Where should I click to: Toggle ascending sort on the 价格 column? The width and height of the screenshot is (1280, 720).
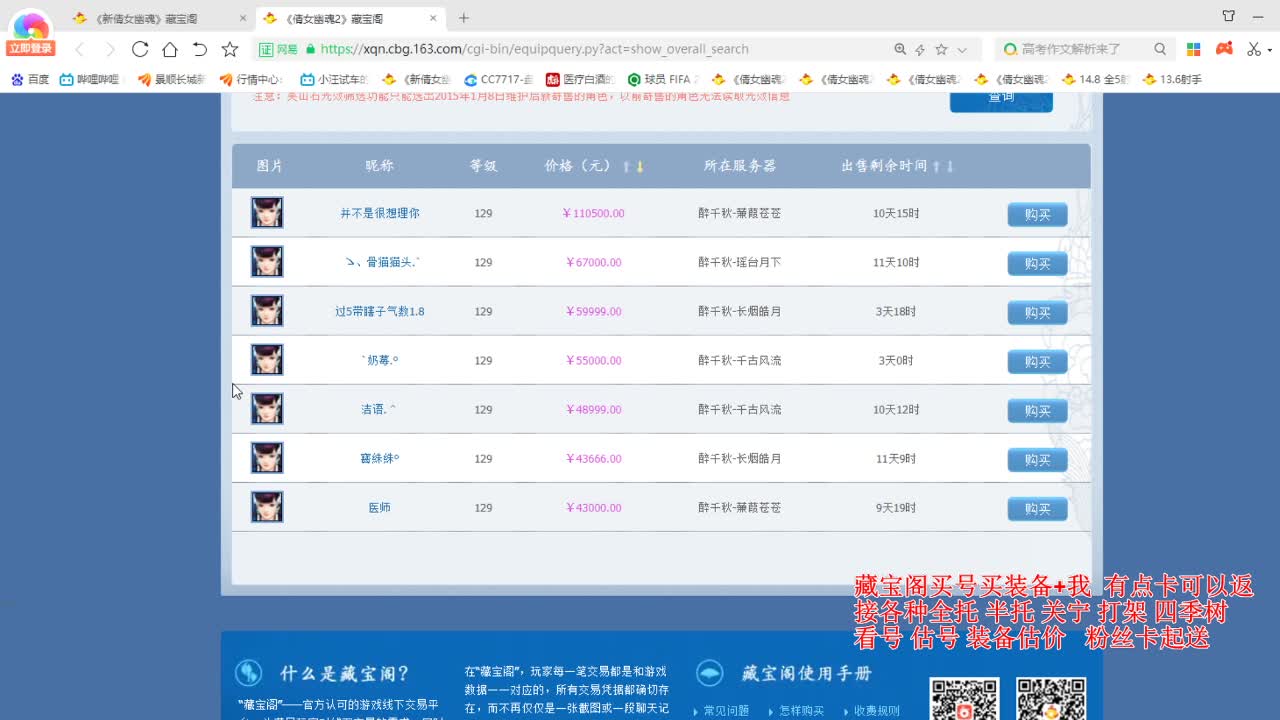tap(626, 168)
